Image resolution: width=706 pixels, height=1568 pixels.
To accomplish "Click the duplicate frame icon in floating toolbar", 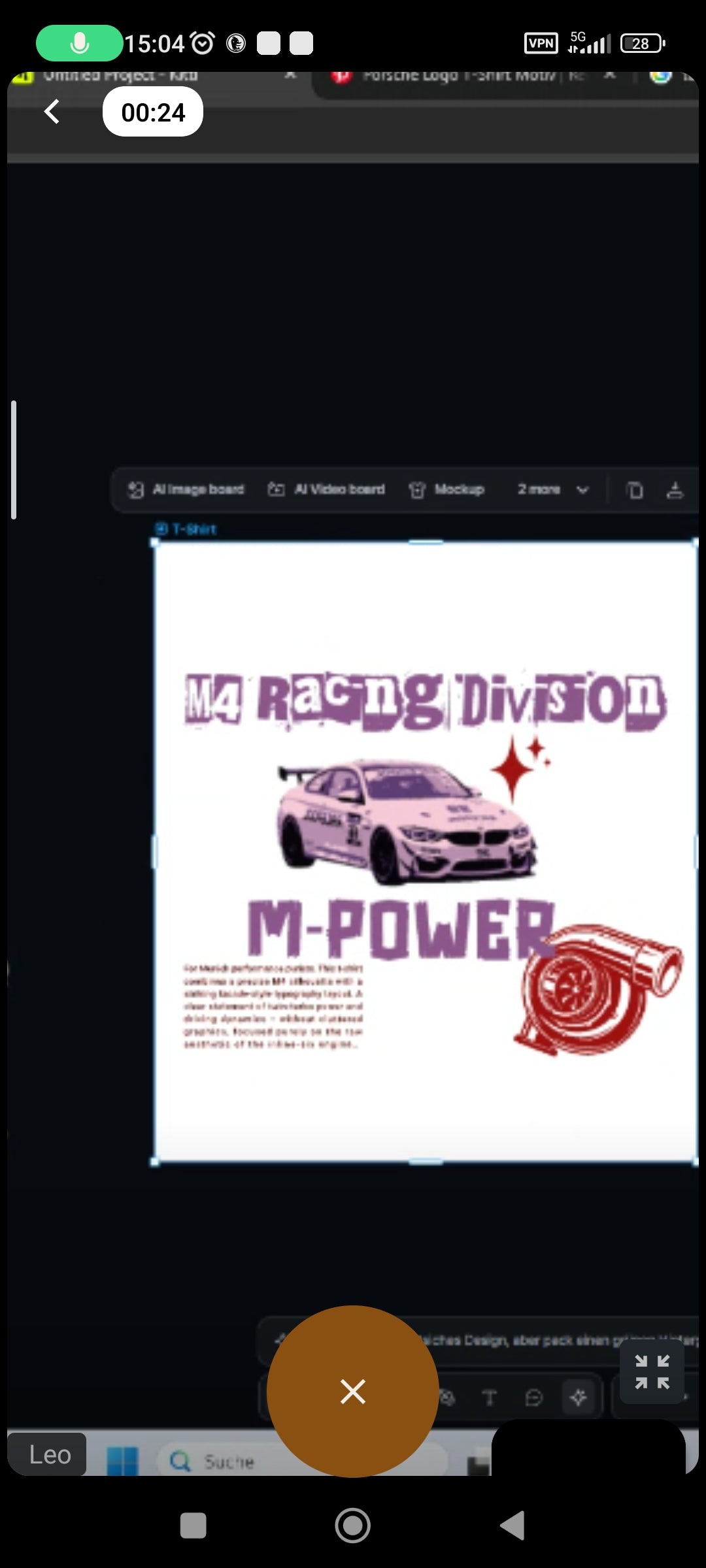I will coord(635,490).
